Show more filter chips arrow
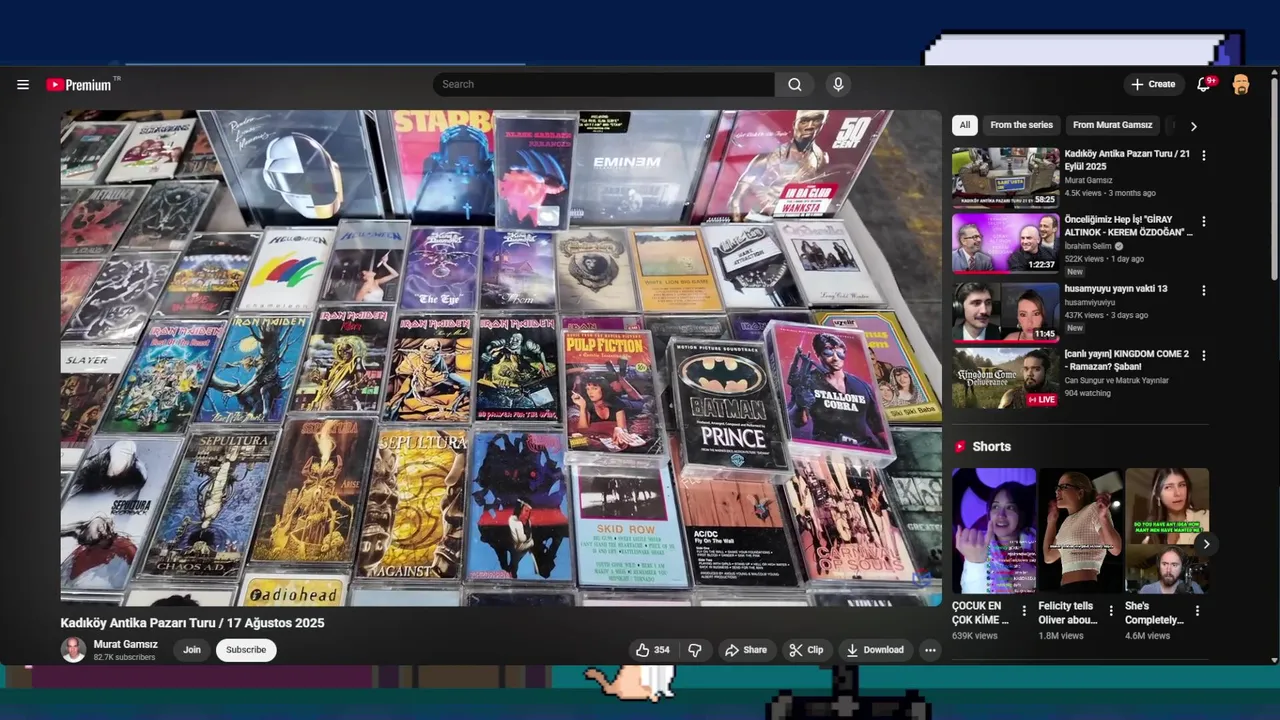1280x720 pixels. [x=1193, y=126]
